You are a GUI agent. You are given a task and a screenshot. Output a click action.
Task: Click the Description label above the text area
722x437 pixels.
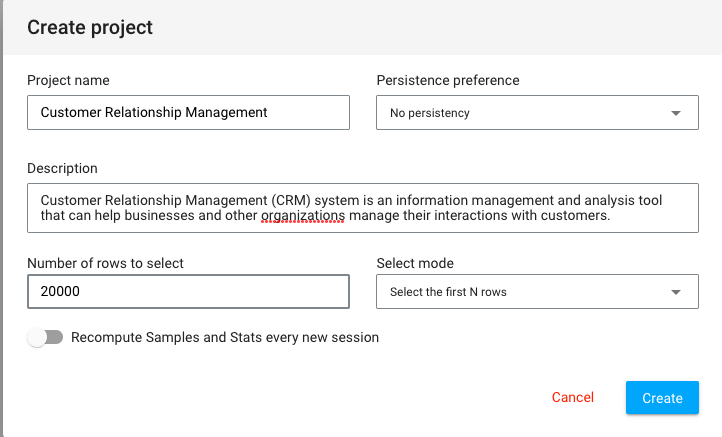pos(62,168)
